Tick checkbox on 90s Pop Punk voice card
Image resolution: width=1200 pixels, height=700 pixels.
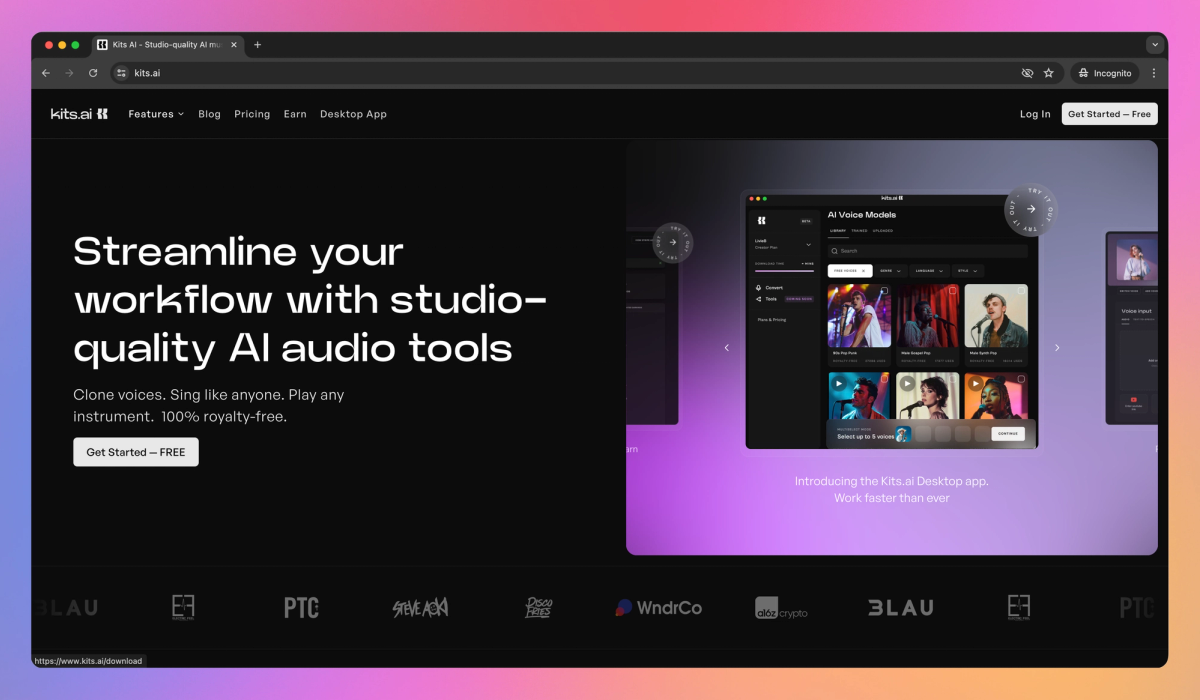tap(883, 291)
